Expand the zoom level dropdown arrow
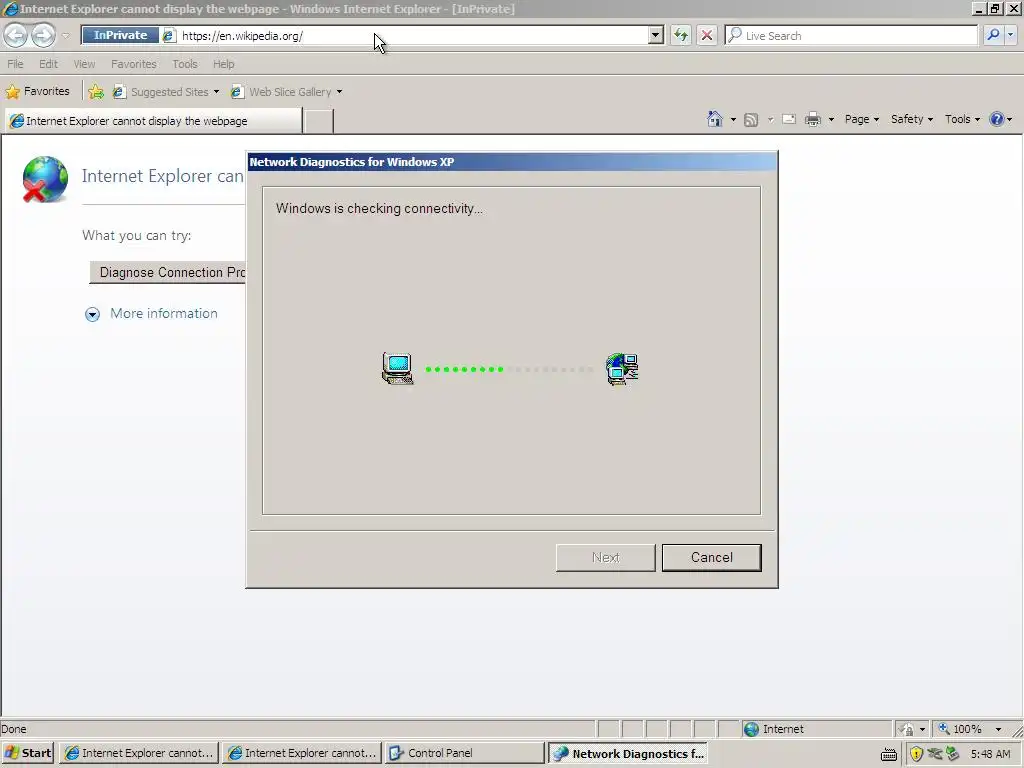 pos(998,729)
